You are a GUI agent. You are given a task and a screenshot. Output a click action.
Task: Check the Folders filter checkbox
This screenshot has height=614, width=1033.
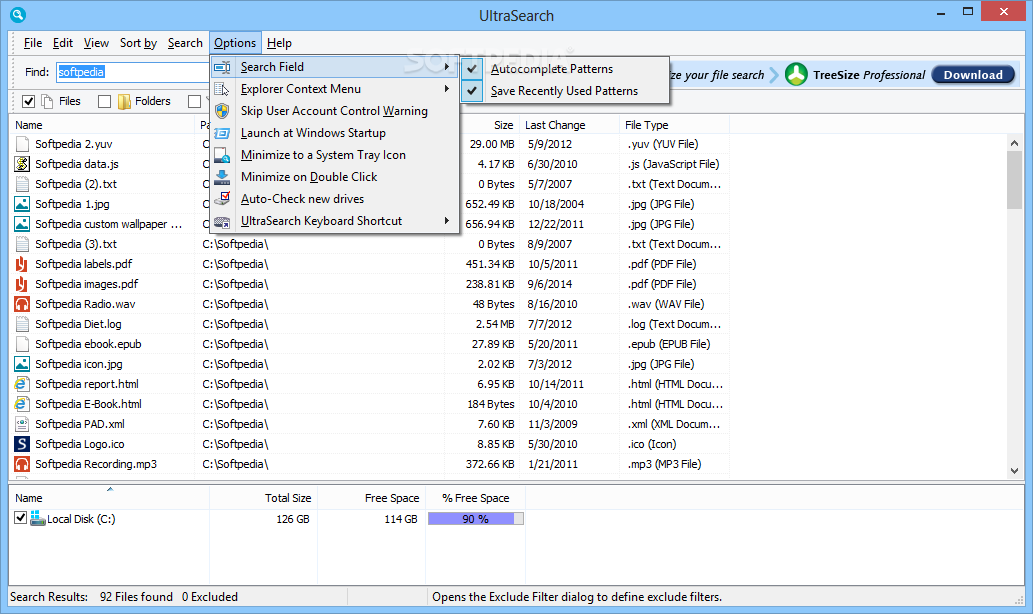coord(104,101)
